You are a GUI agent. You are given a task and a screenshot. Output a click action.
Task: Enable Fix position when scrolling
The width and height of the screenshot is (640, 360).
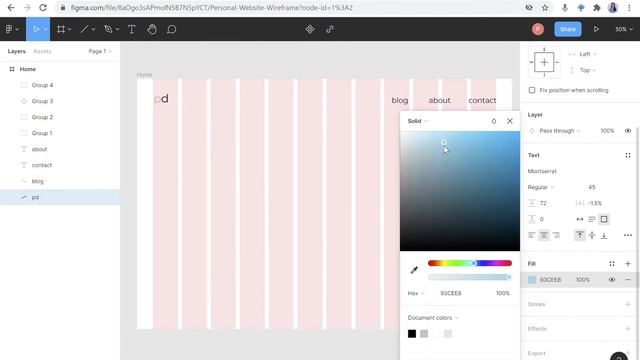532,90
